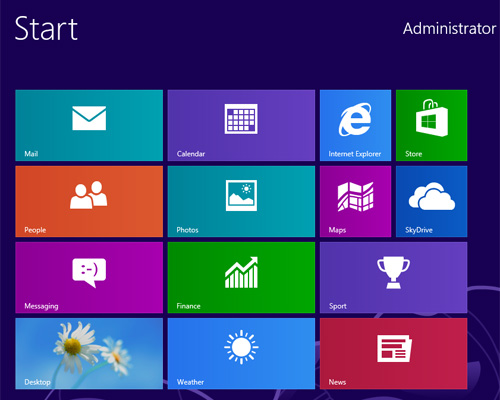Open the Sport trophy tile

point(394,277)
